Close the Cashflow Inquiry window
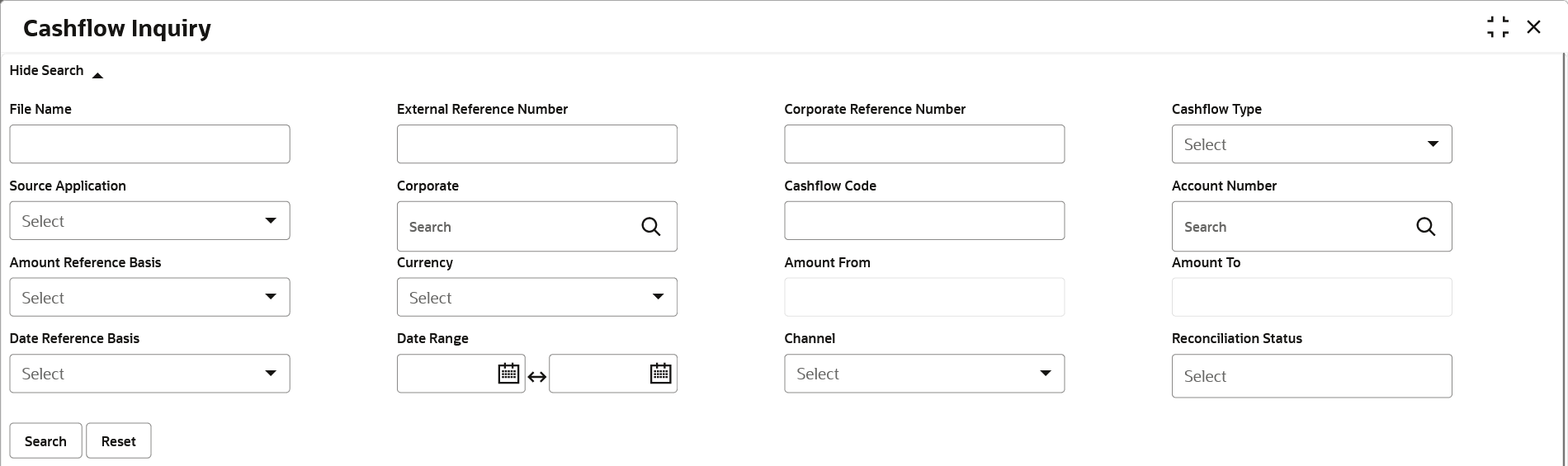1568x466 pixels. 1533,27
